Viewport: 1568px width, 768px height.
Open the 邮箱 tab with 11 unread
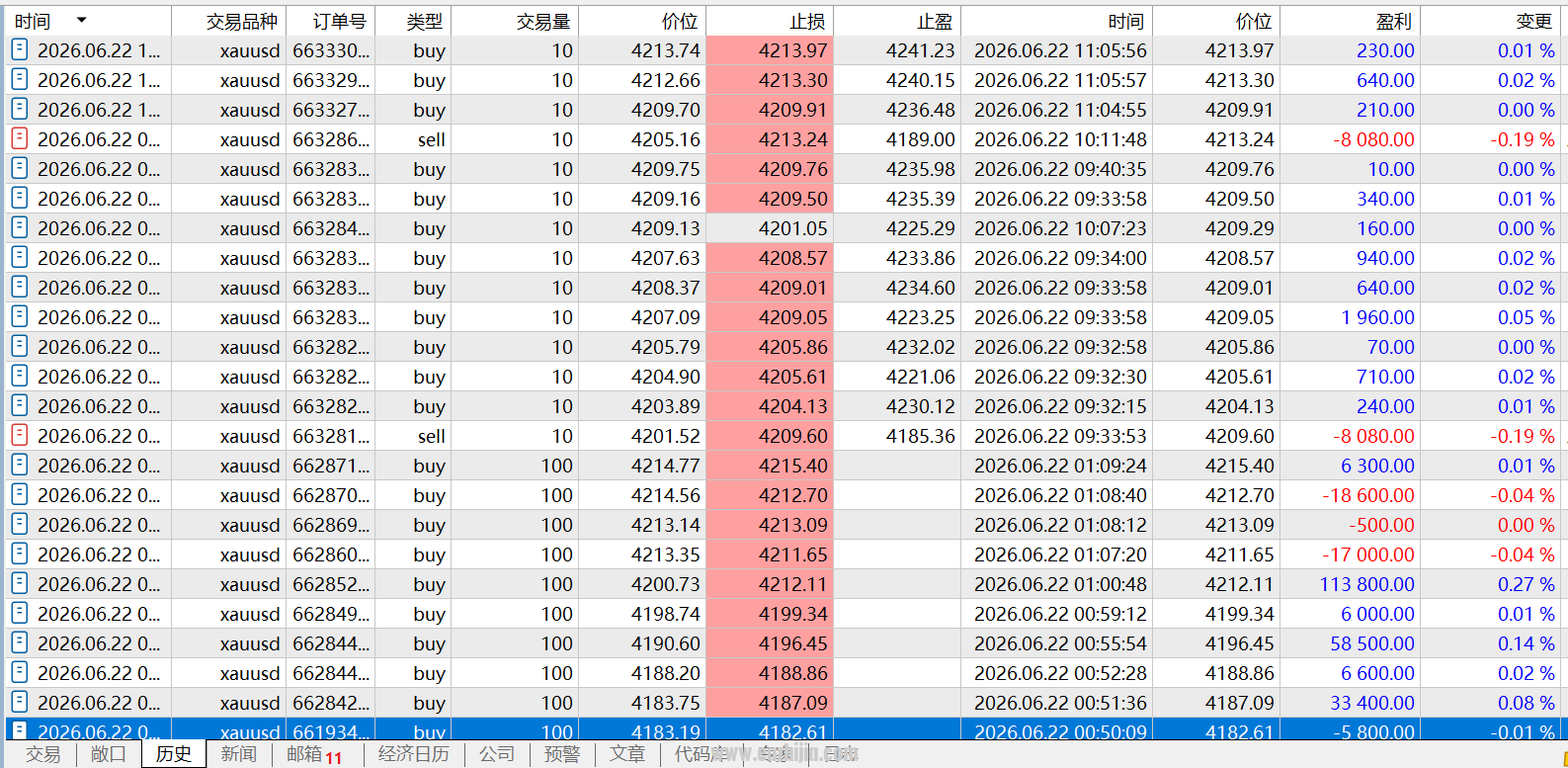(313, 754)
